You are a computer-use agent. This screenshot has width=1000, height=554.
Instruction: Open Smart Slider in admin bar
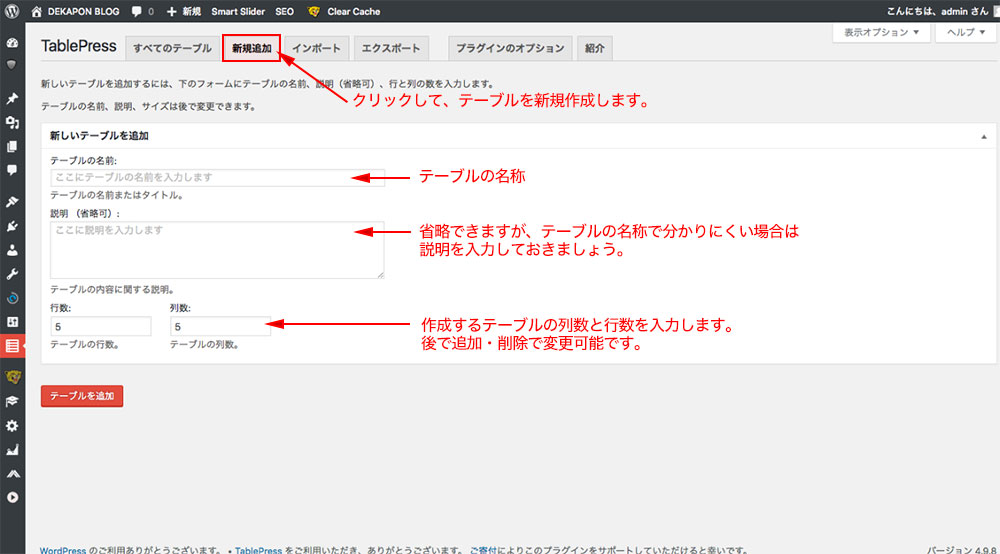point(238,11)
